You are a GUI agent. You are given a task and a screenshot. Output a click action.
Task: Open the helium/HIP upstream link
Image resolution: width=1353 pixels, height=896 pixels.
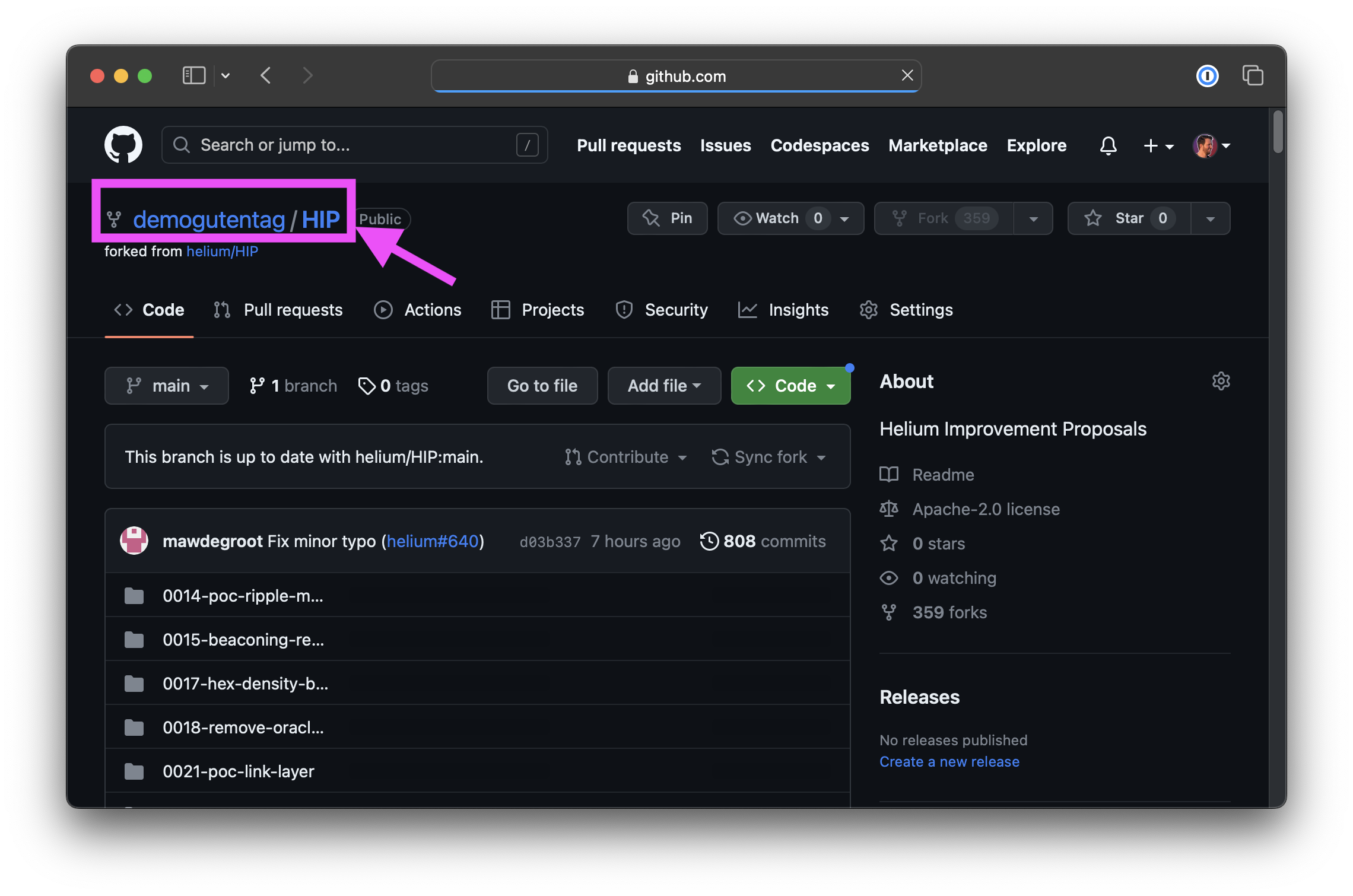(222, 252)
